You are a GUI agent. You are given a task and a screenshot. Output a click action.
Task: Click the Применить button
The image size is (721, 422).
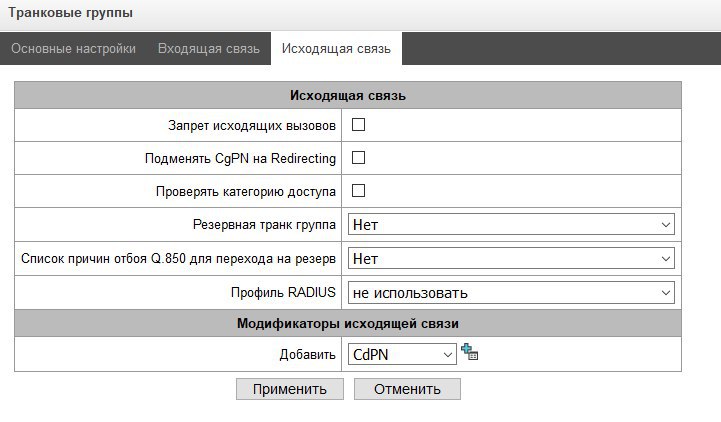point(290,389)
